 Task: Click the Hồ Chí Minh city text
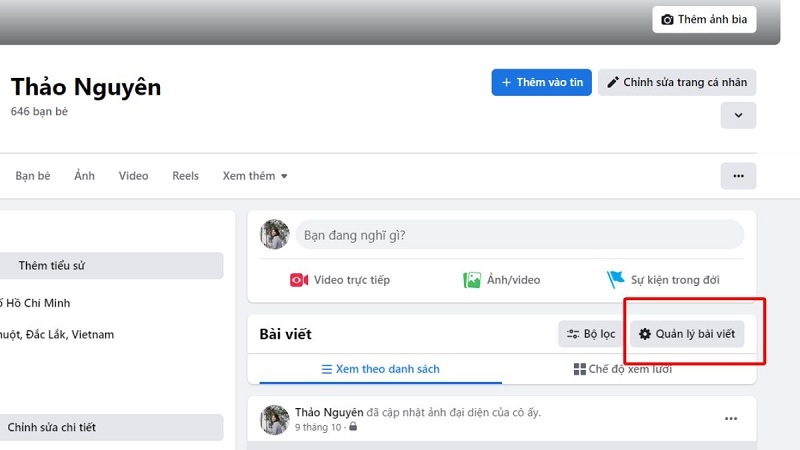click(x=35, y=303)
